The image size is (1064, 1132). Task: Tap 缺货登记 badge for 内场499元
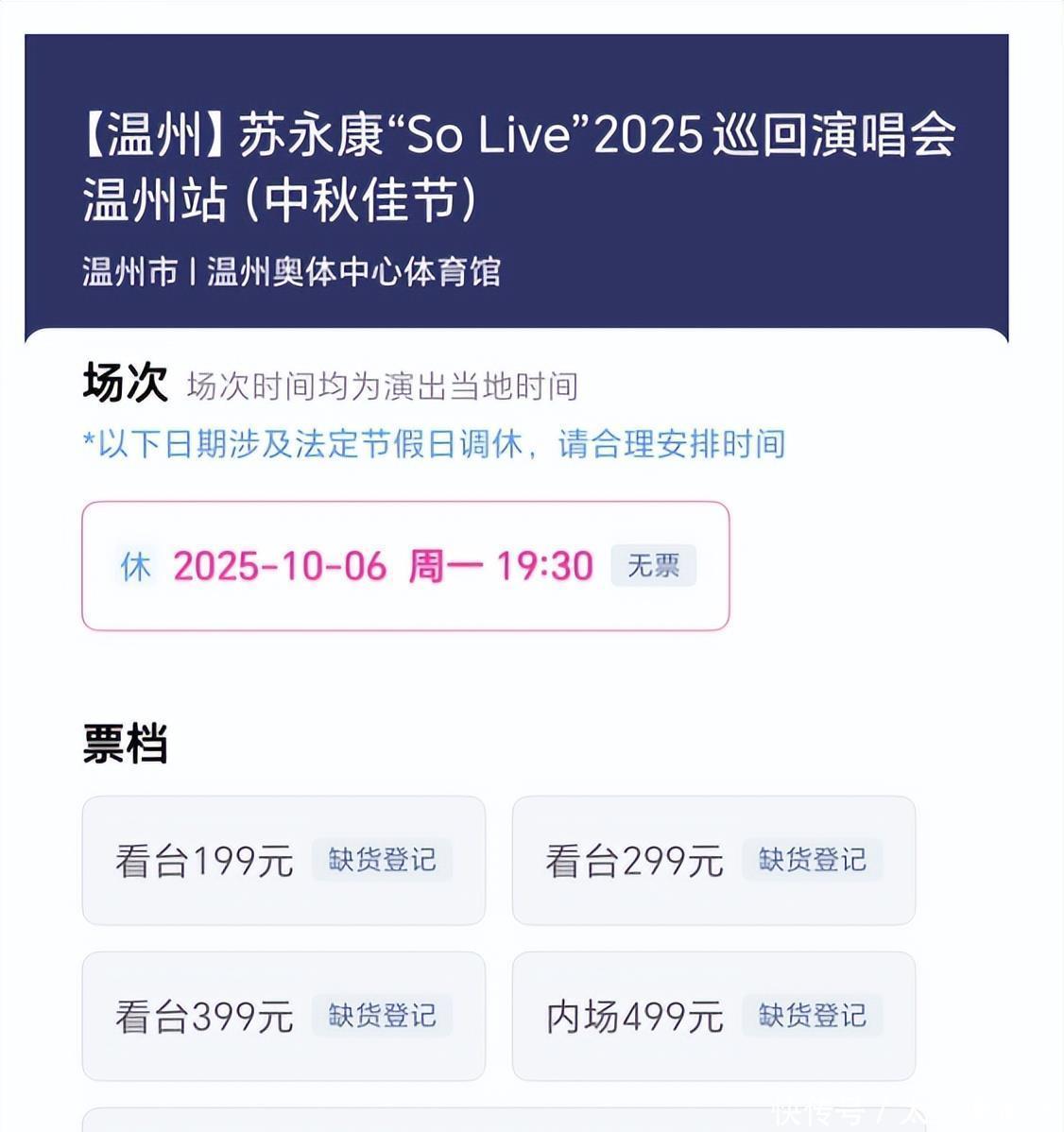(x=812, y=1016)
